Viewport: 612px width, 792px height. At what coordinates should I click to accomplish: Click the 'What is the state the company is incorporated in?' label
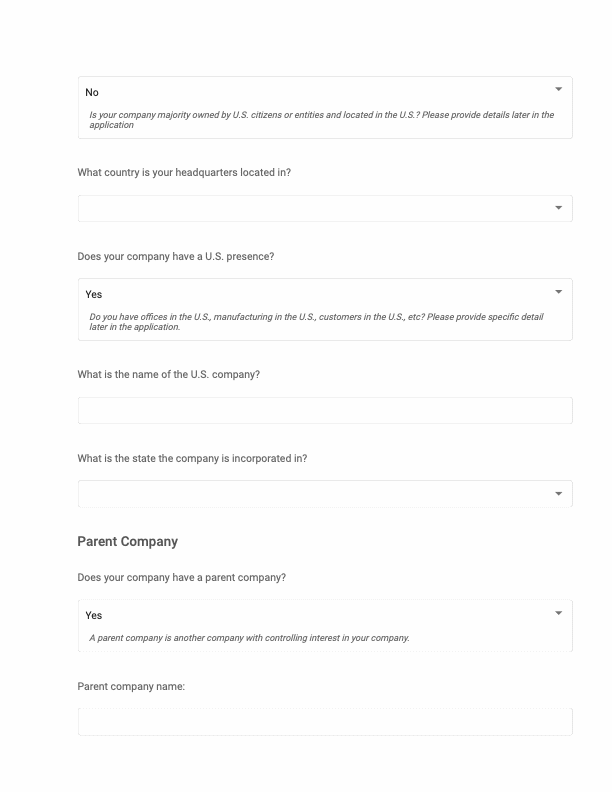(192, 459)
